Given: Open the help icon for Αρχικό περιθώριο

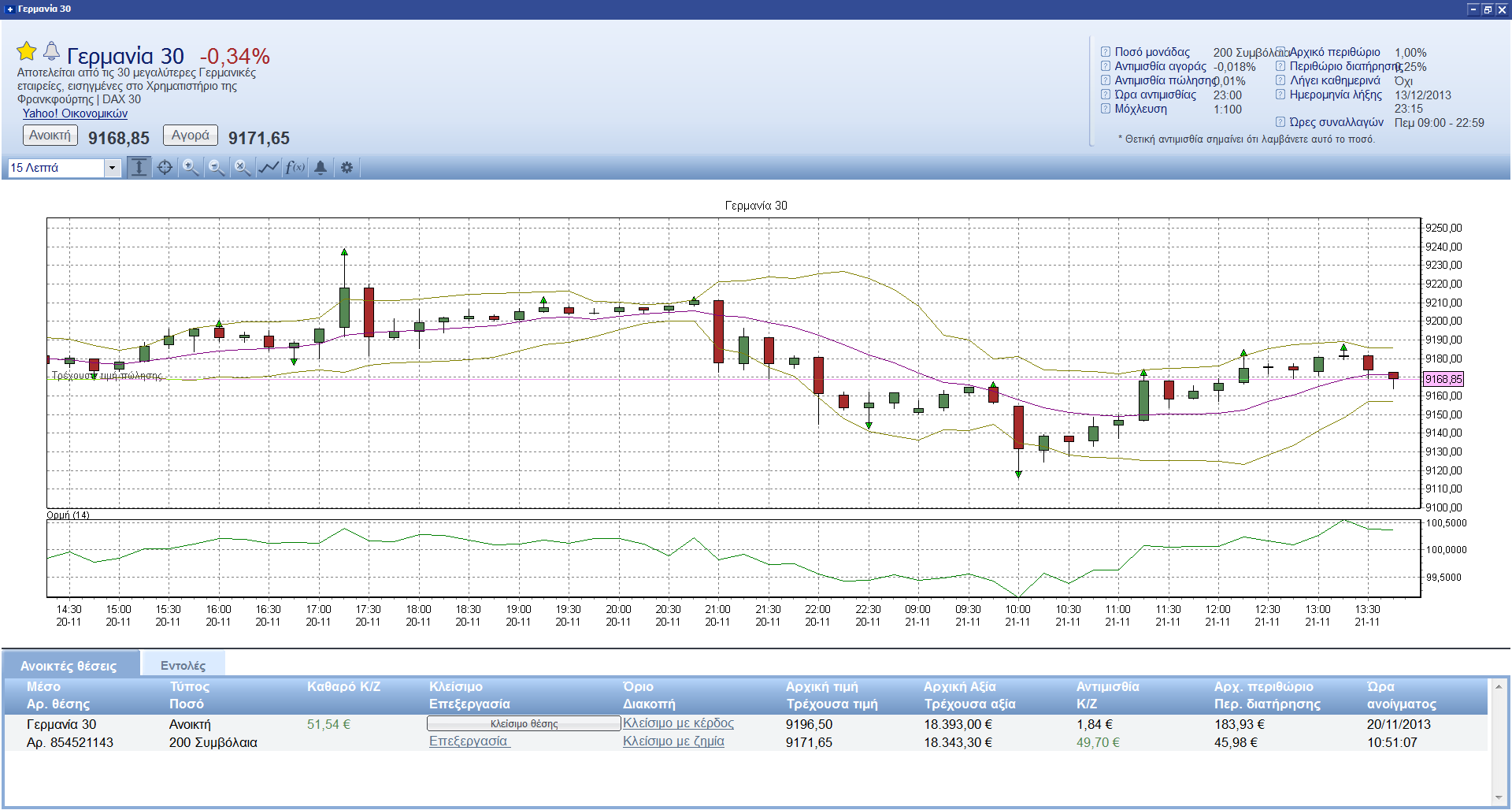Looking at the screenshot, I should [x=1281, y=52].
